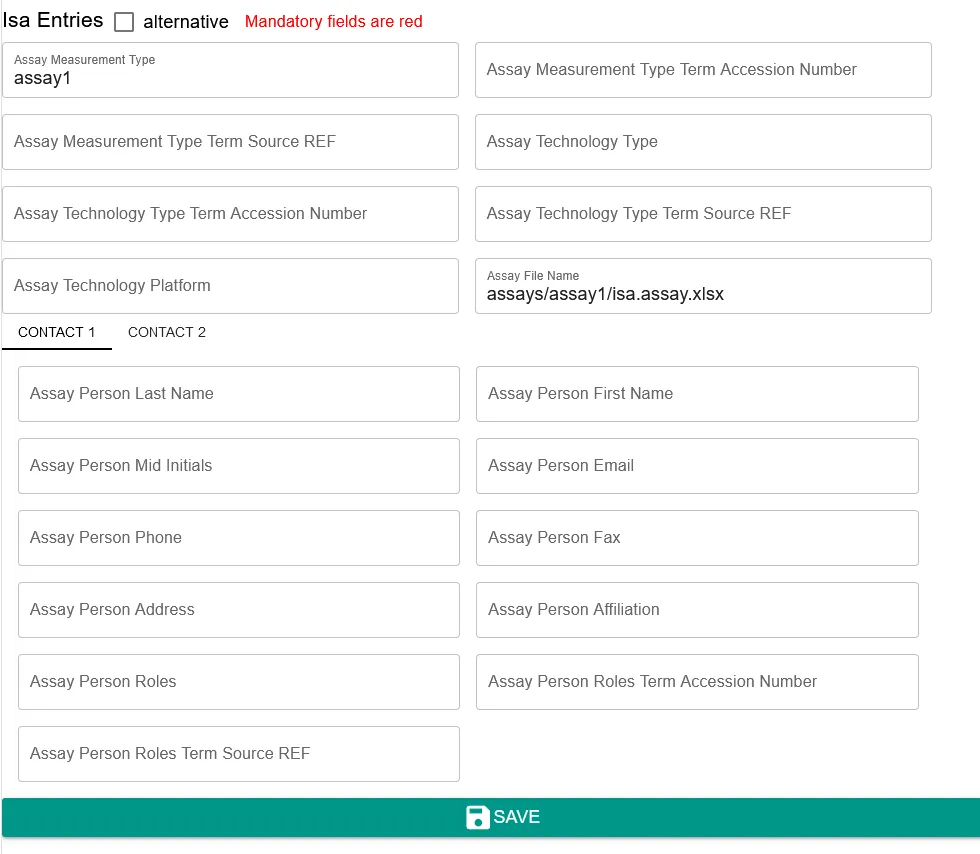
Task: Select the Assay Person Email field
Action: [696, 466]
